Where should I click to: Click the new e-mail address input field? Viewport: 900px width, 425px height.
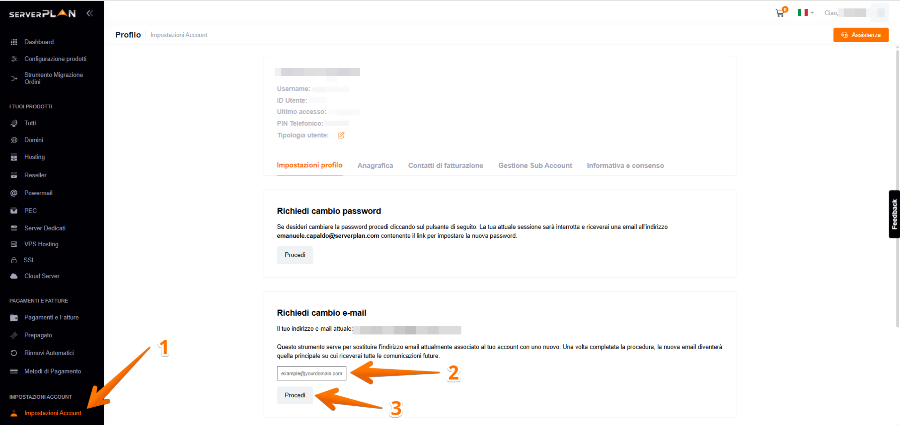311,373
